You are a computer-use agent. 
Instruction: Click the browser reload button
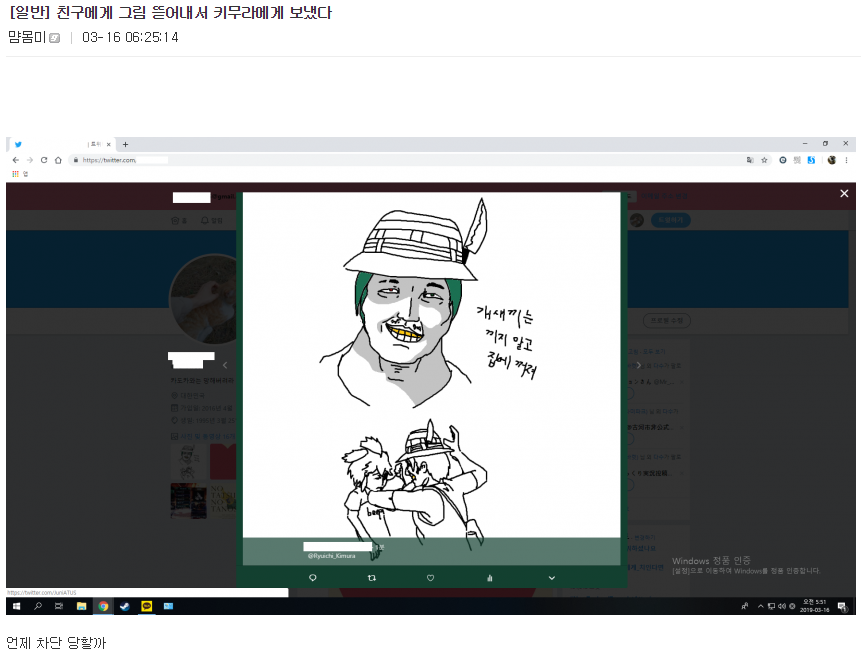[x=44, y=160]
